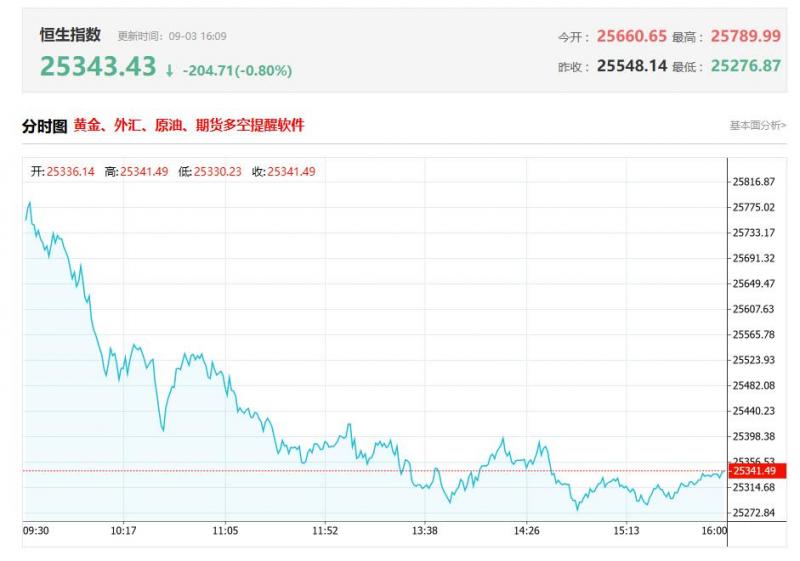Click the 11:52 time axis label
This screenshot has width=800, height=561.
[x=325, y=531]
